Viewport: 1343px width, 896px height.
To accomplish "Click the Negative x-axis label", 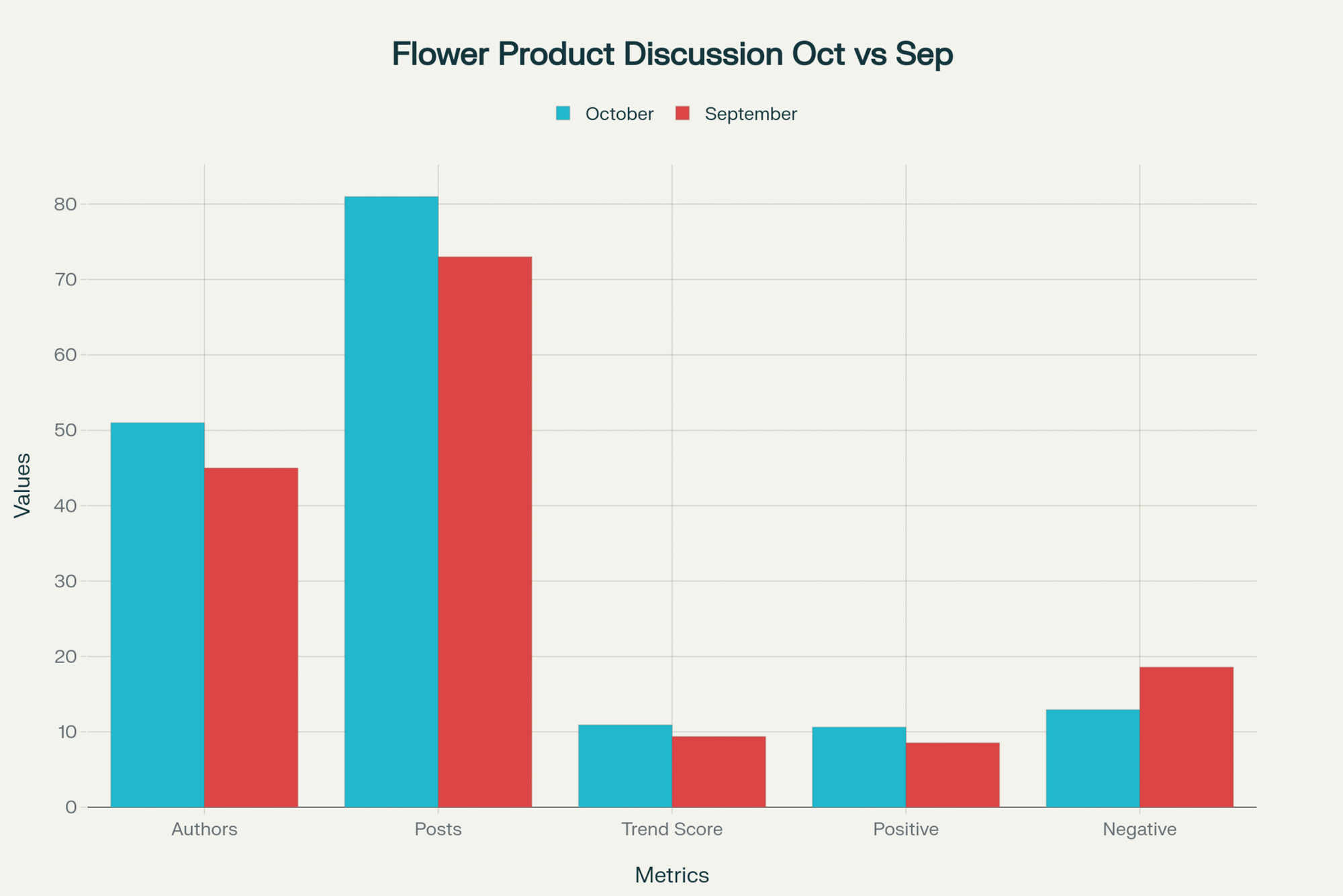I will [x=1140, y=830].
